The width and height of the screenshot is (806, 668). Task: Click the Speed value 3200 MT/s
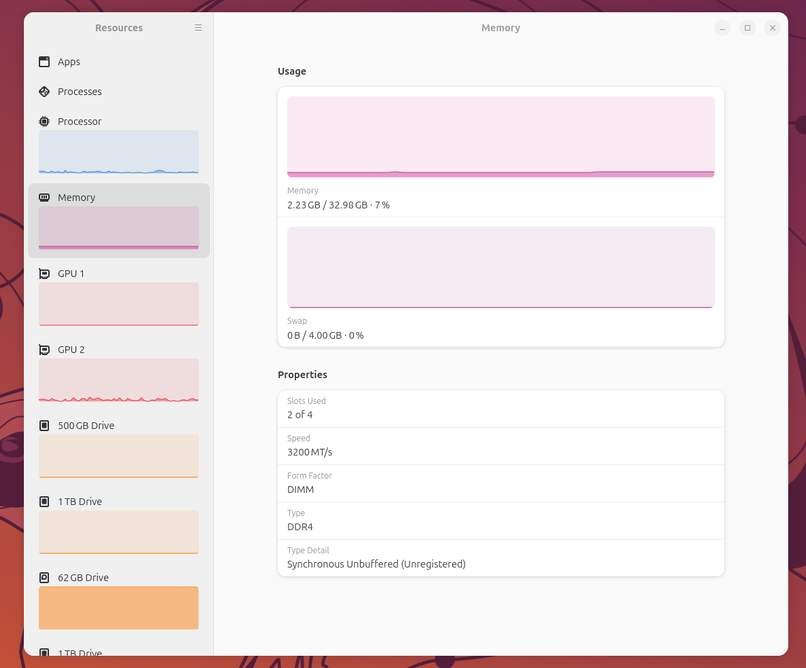309,452
